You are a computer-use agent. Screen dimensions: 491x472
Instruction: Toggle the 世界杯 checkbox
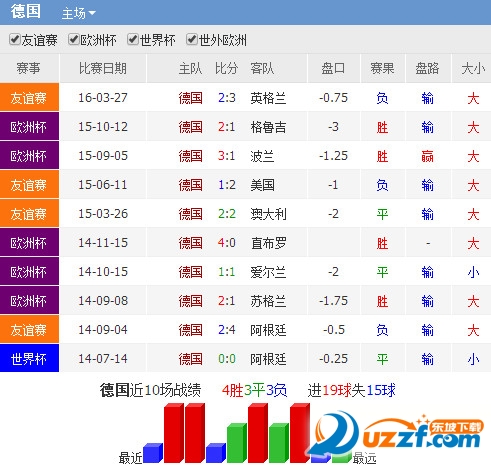133,39
